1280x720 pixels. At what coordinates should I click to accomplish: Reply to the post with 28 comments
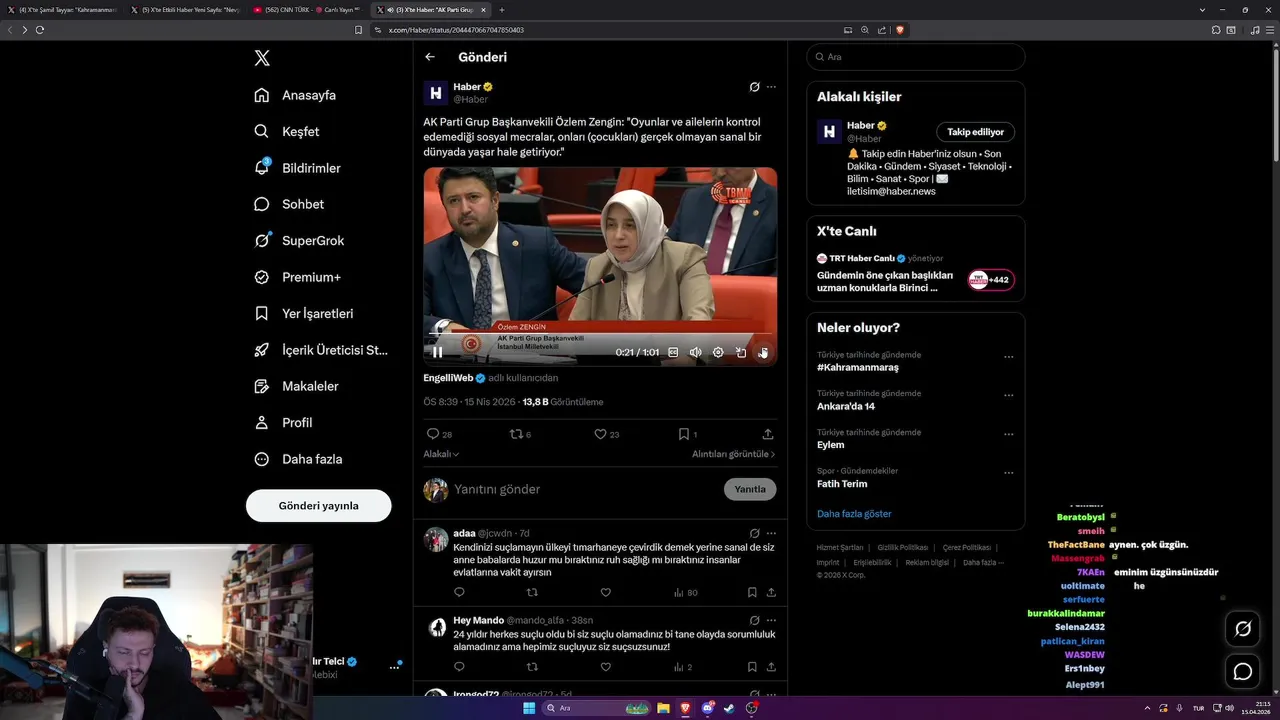point(439,434)
